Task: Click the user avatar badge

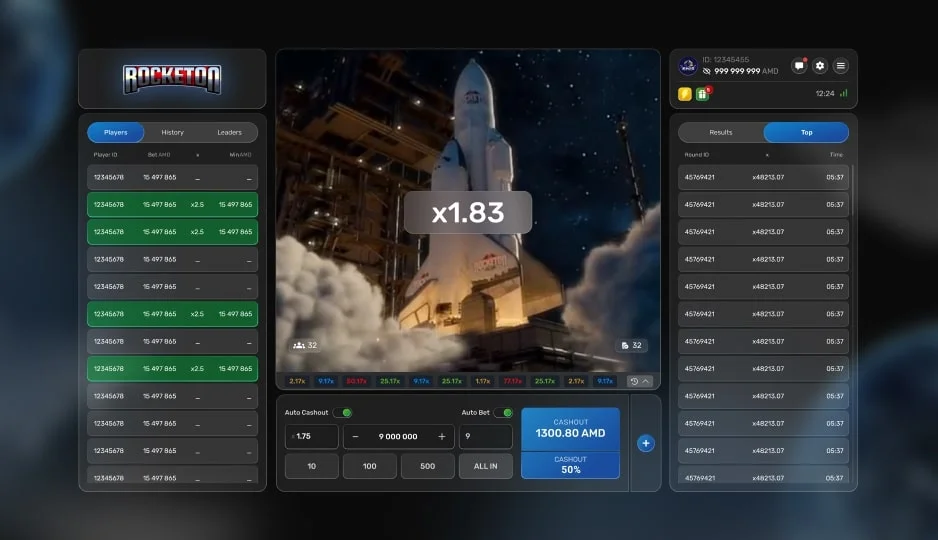Action: (x=688, y=66)
